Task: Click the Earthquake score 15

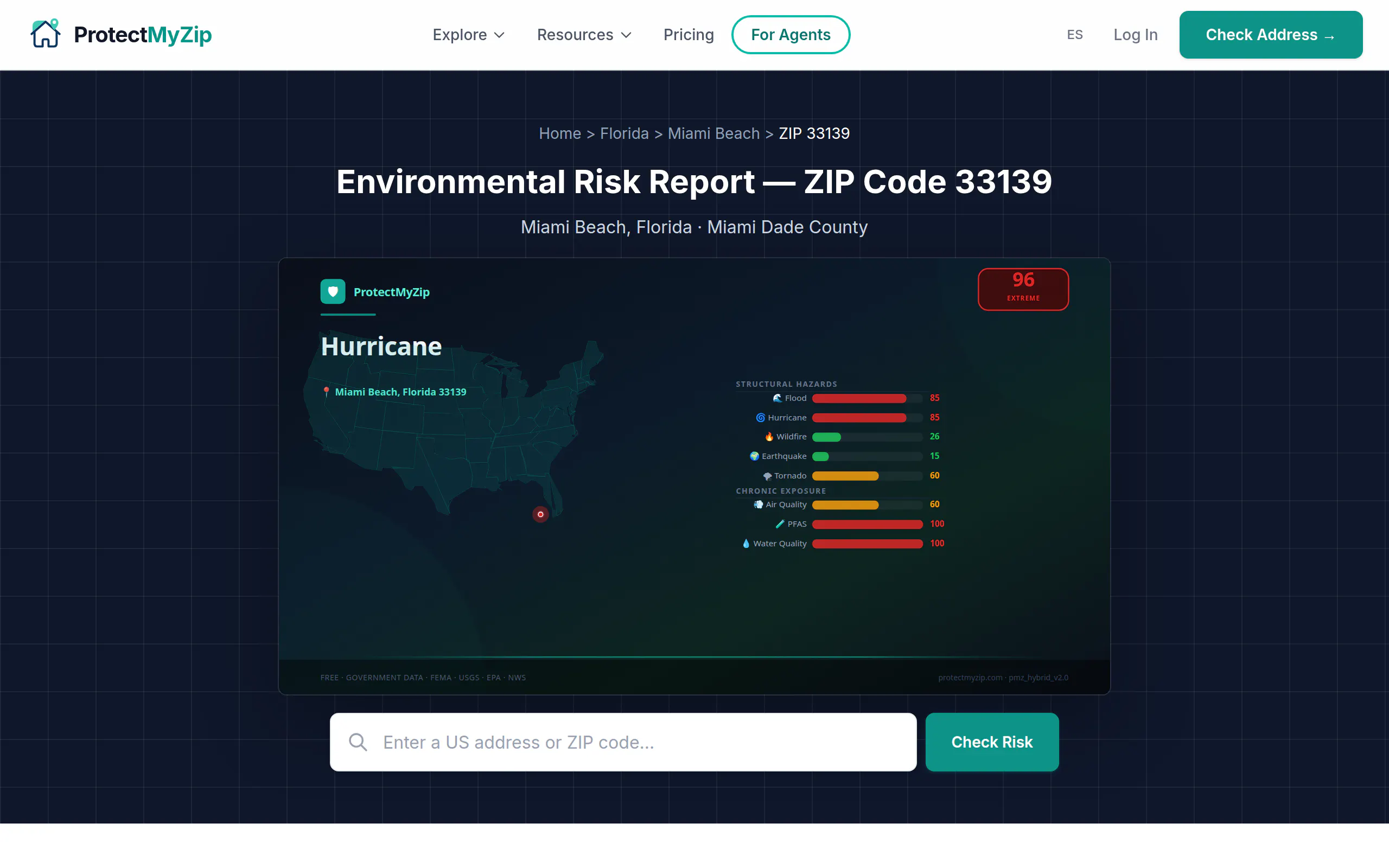Action: 934,456
